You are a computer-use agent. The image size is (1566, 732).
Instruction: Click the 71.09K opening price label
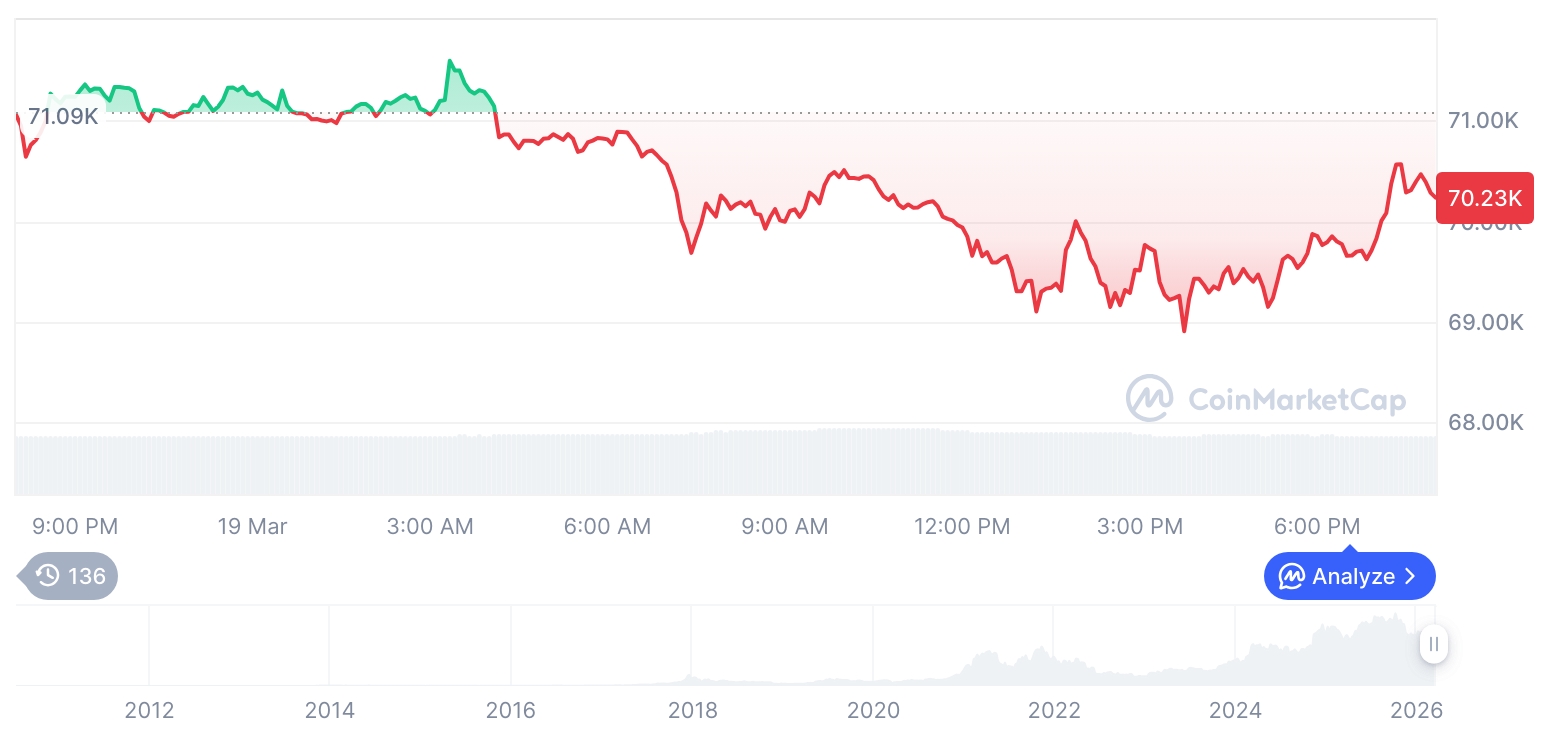63,116
